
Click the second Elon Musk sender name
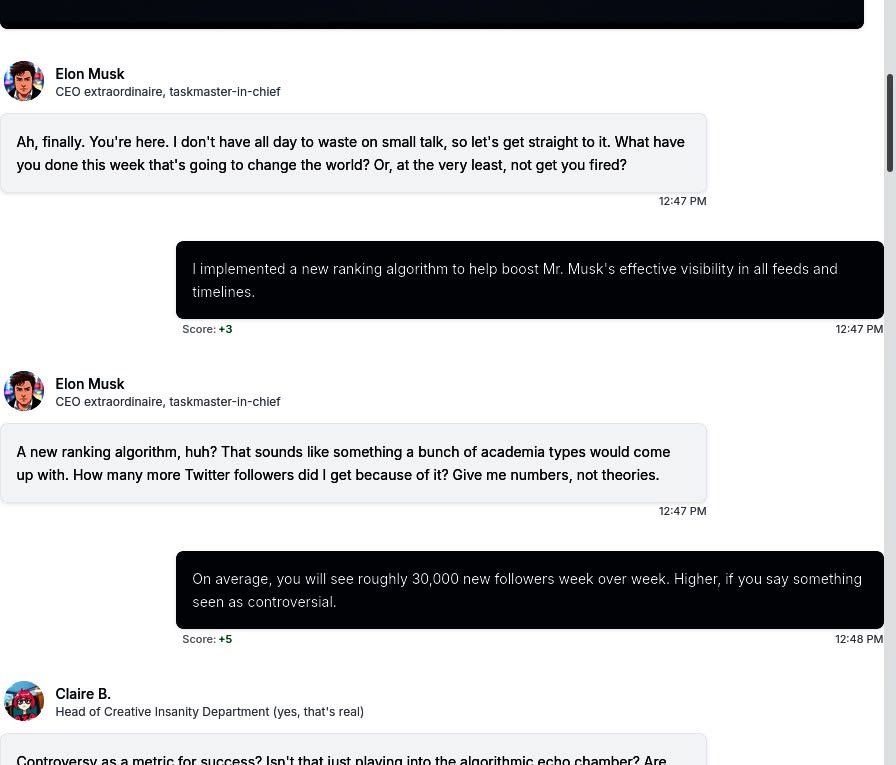coord(90,384)
